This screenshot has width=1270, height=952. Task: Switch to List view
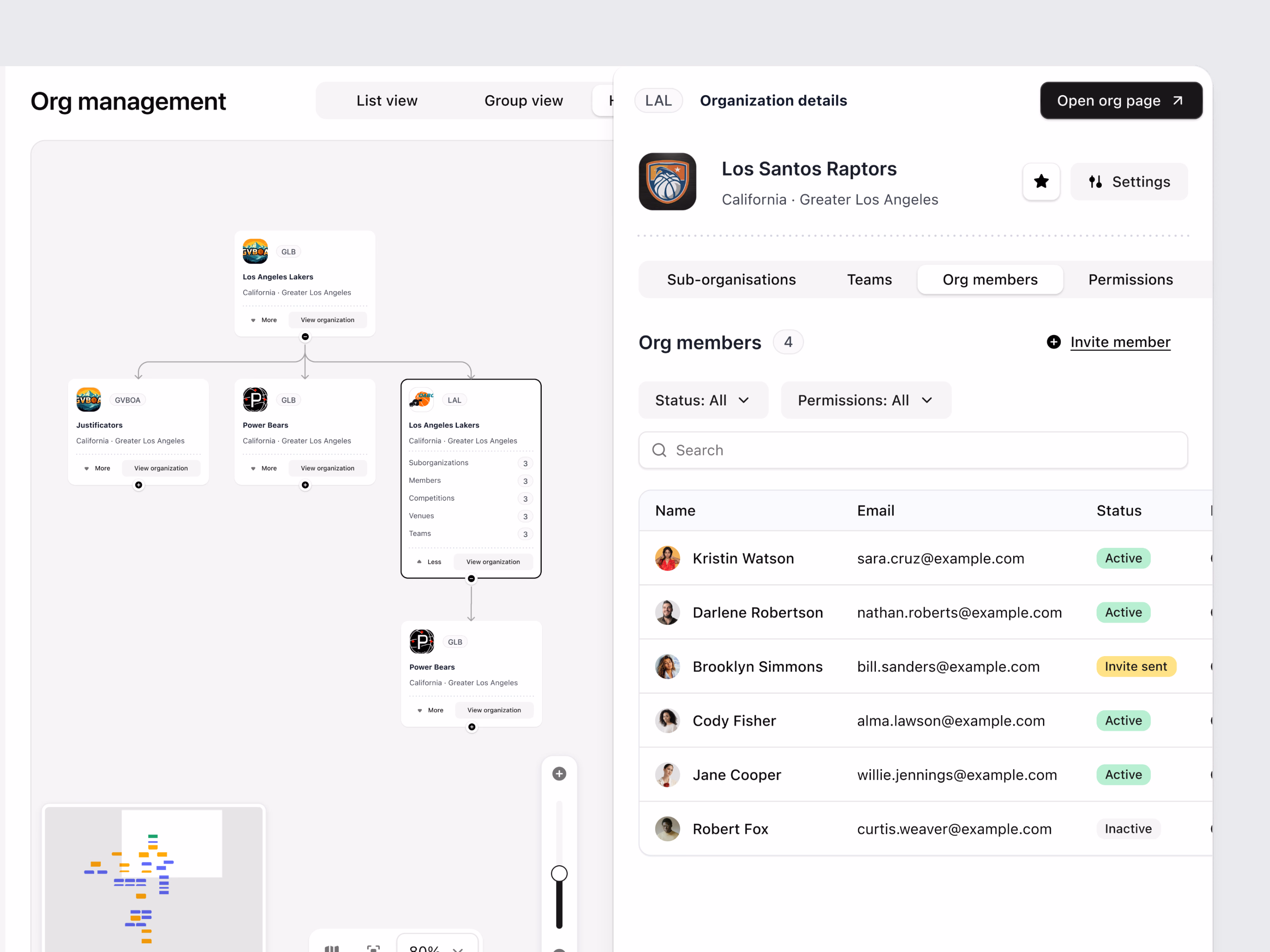[387, 101]
